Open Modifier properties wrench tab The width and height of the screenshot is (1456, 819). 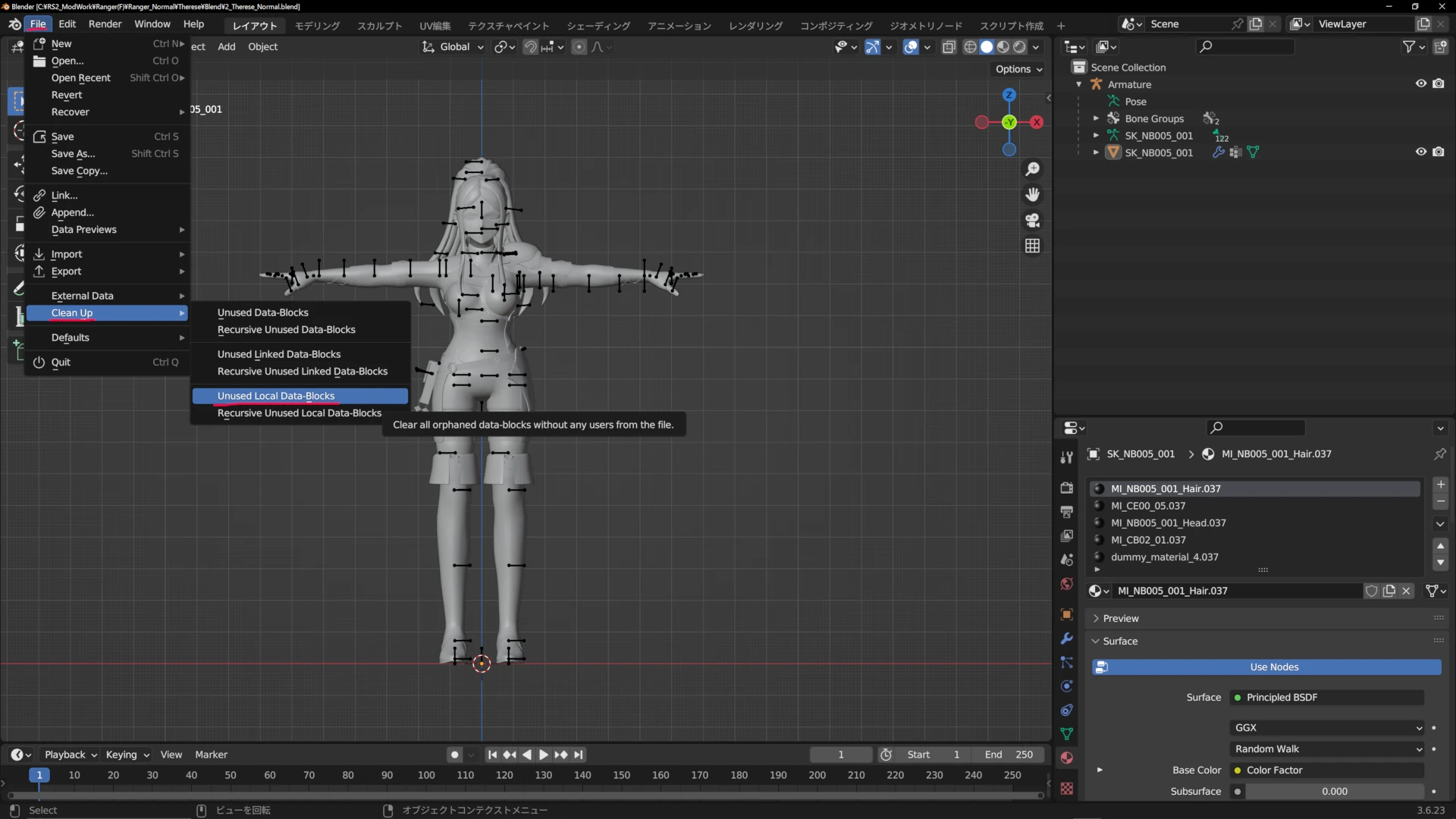1066,639
